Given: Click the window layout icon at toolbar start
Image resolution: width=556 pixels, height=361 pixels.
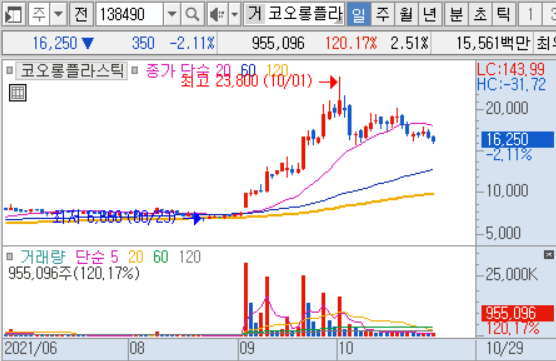Looking at the screenshot, I should tap(13, 14).
